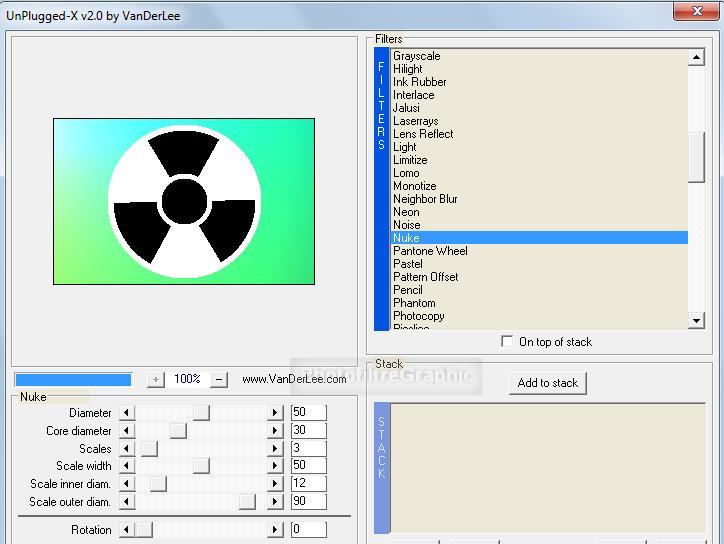This screenshot has width=724, height=544.
Task: Increase Scale width using right arrow
Action: coord(275,465)
